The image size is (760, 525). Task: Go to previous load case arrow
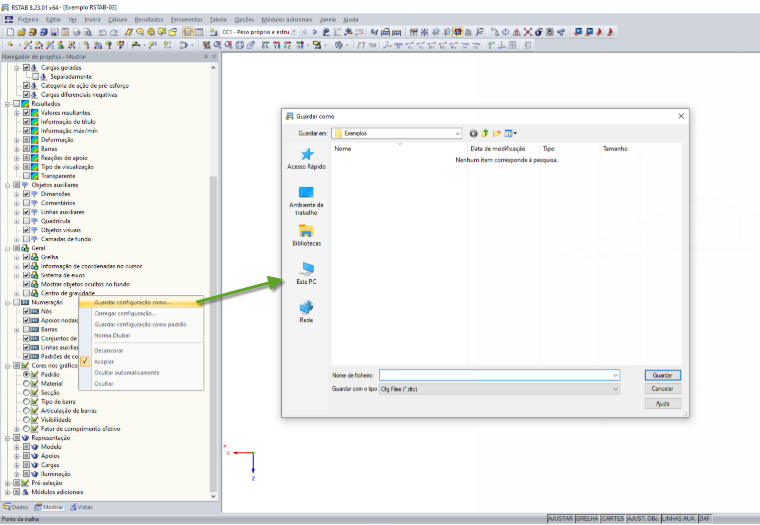(305, 32)
